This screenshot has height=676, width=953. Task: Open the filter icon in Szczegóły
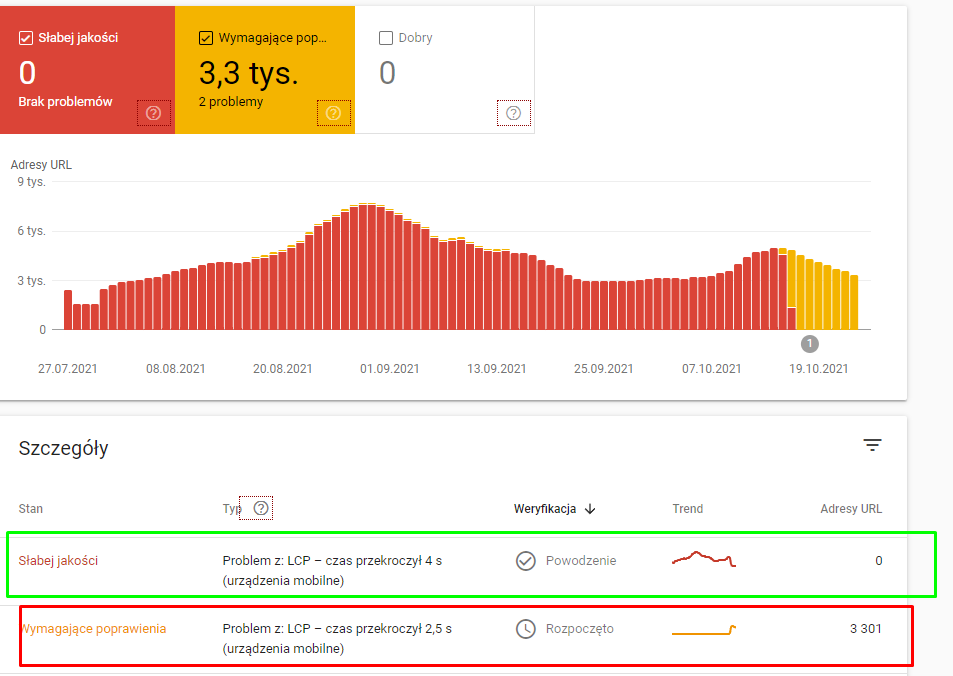[x=872, y=446]
